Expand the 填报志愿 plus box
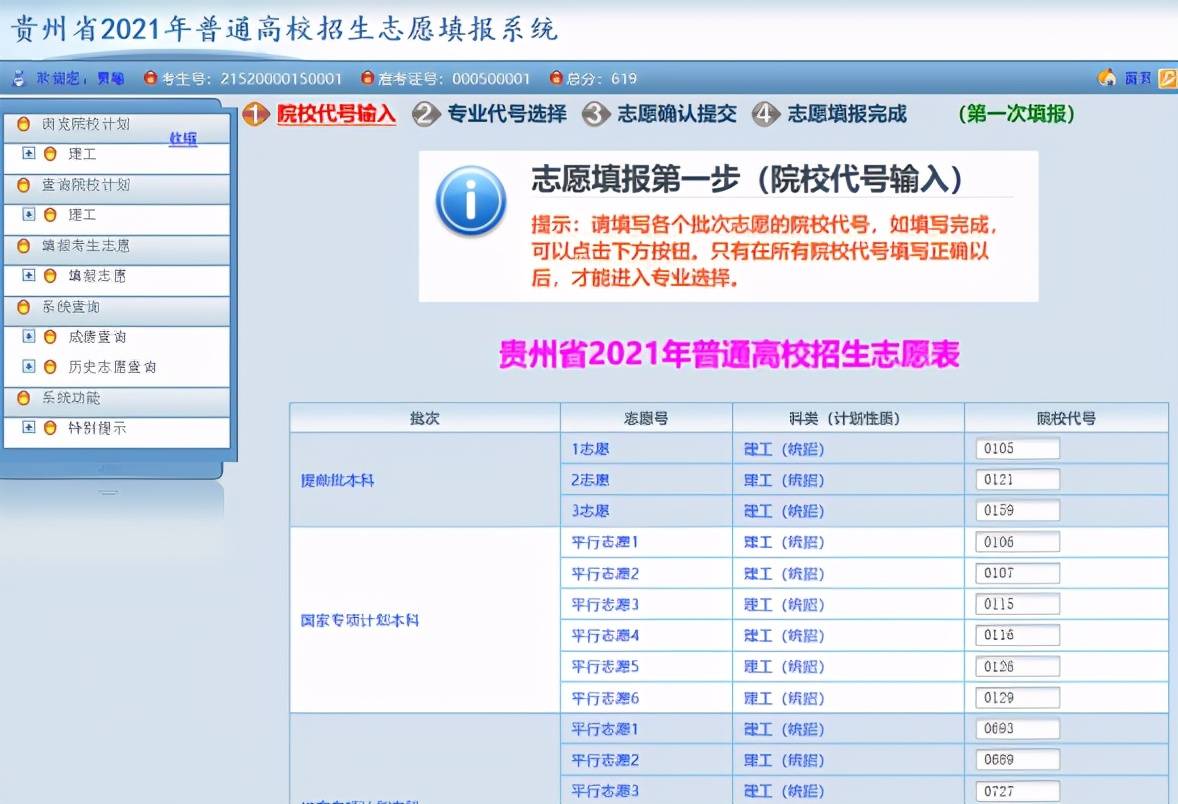 click(29, 276)
